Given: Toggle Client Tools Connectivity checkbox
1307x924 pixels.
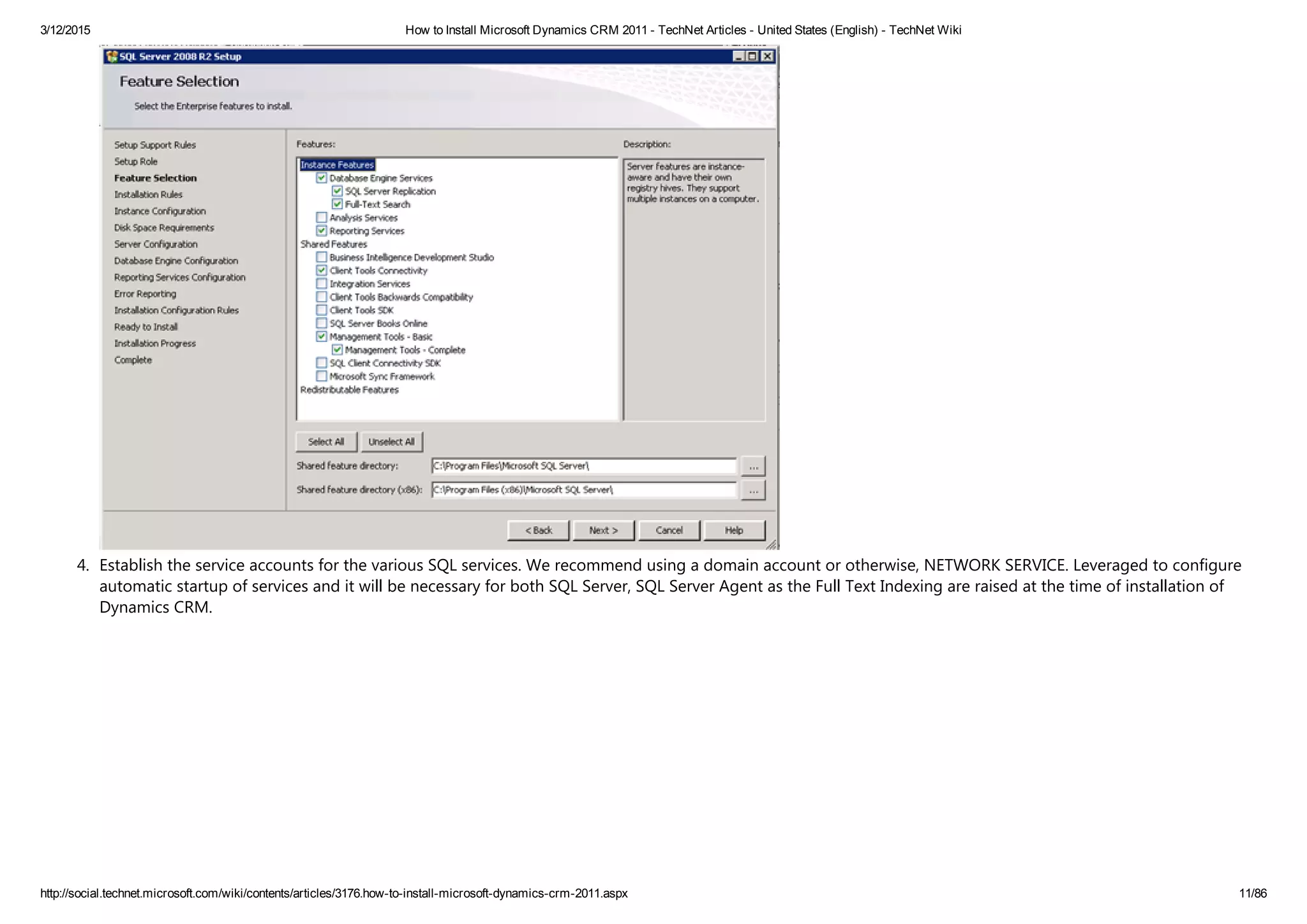Looking at the screenshot, I should point(322,271).
